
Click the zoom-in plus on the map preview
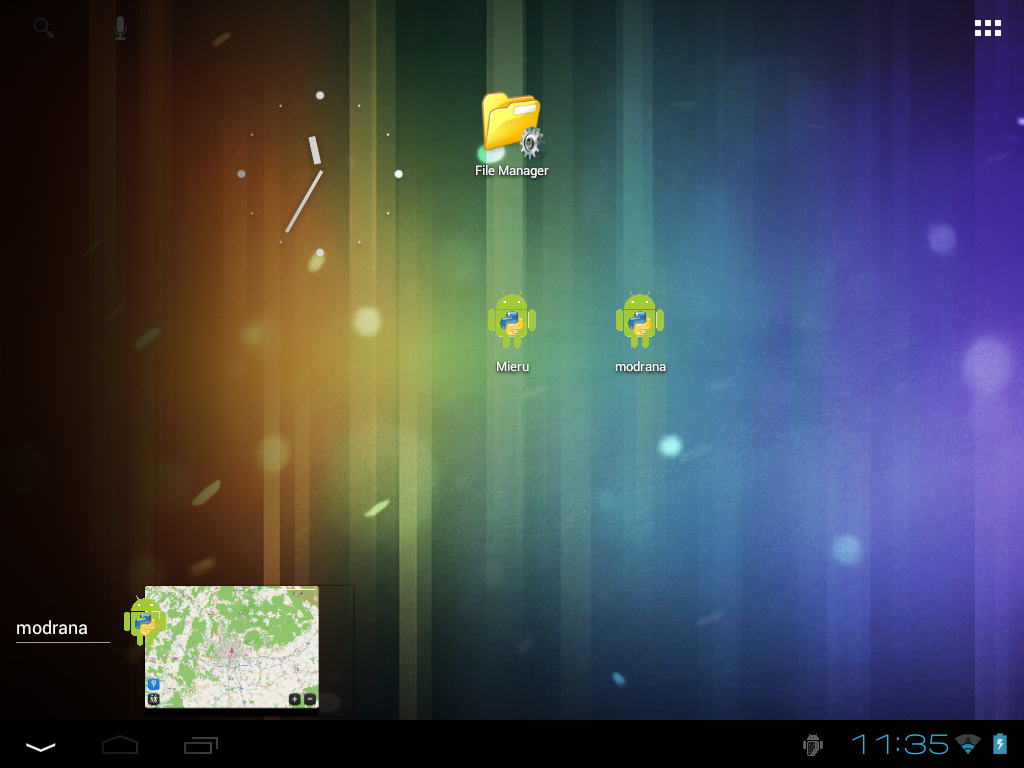(x=294, y=699)
